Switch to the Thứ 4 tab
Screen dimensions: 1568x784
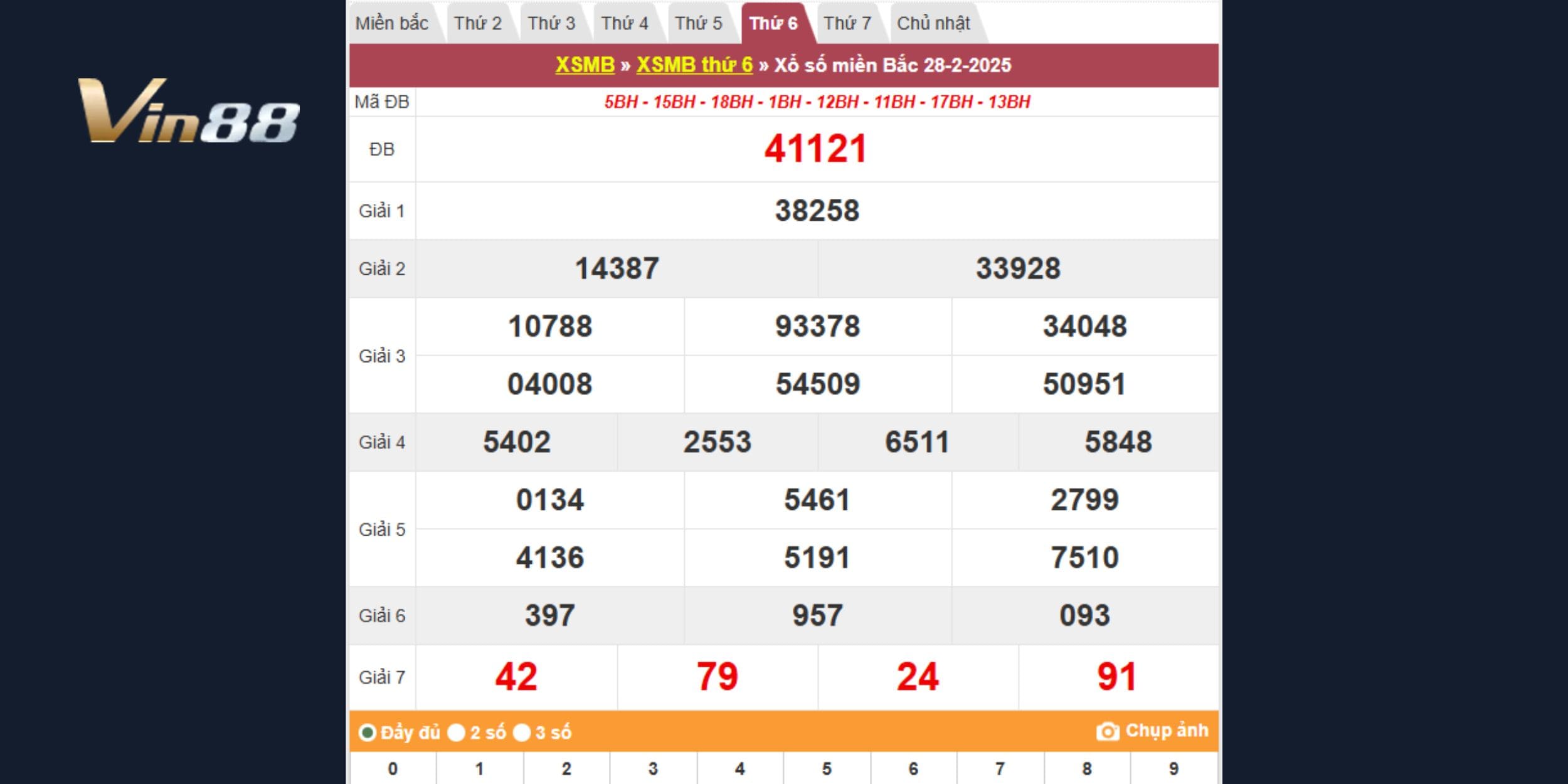625,24
